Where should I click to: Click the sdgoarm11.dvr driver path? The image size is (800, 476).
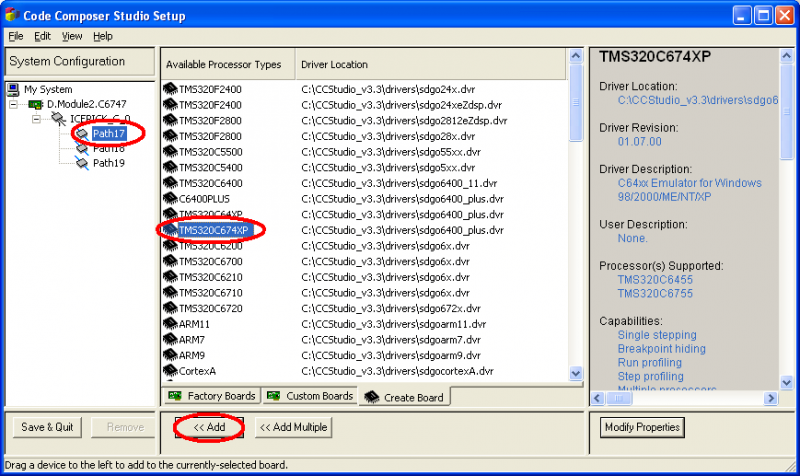393,324
